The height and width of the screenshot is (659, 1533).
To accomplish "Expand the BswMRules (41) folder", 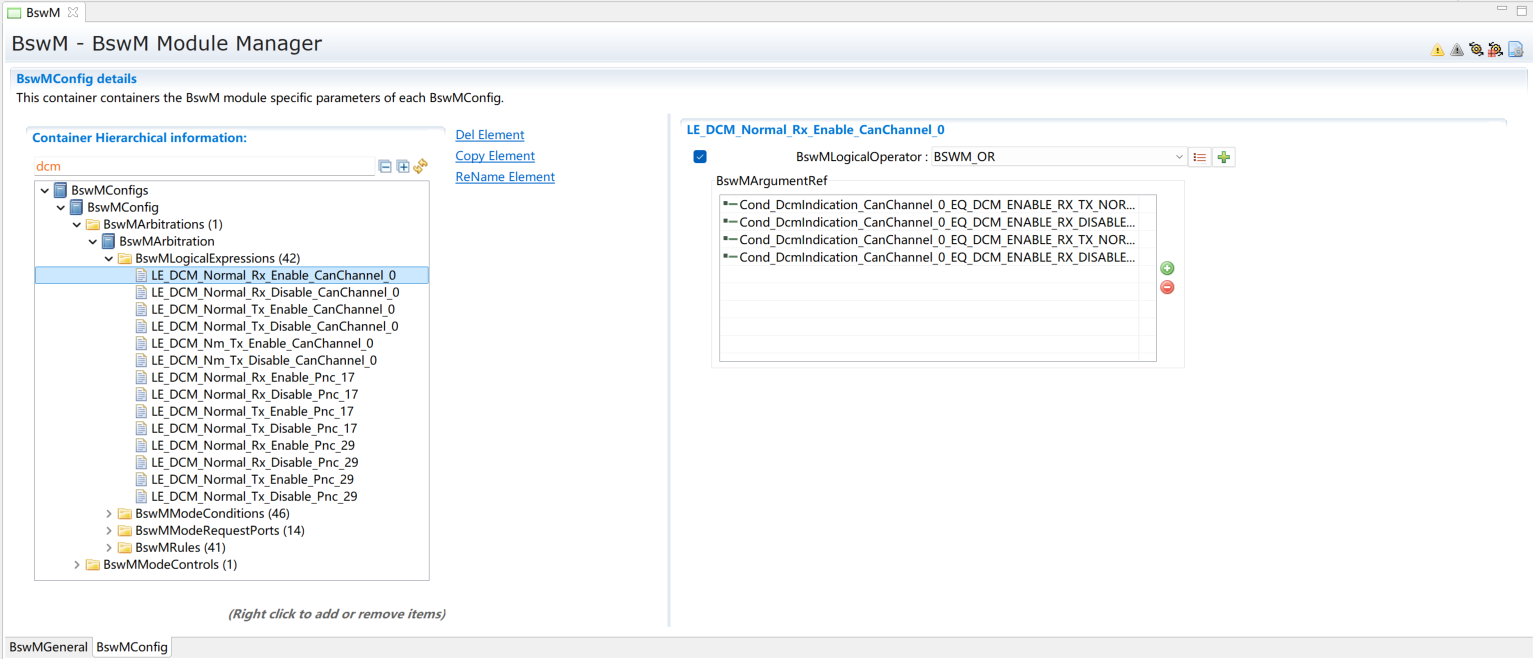I will (x=109, y=548).
